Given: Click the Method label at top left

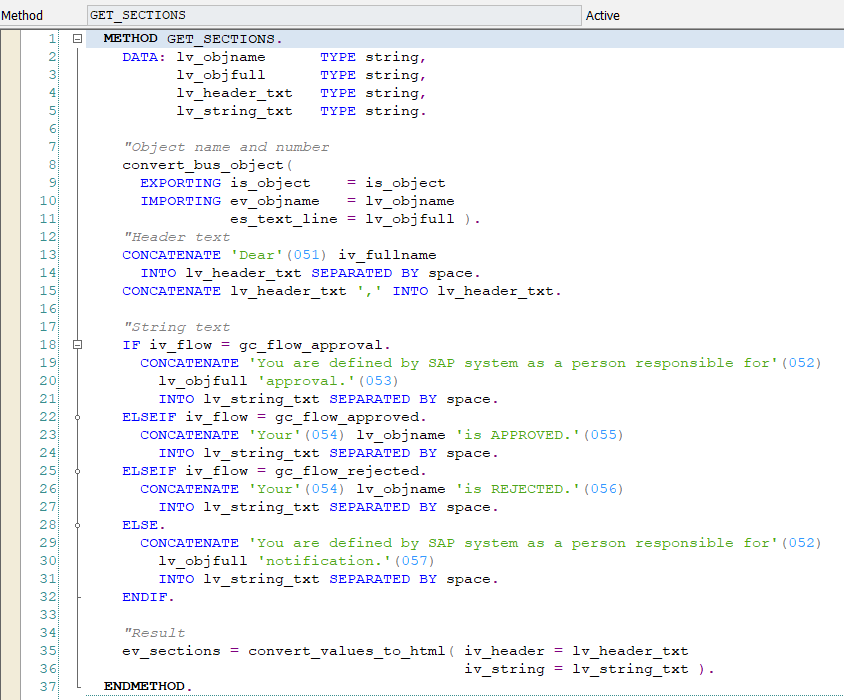Looking at the screenshot, I should (22, 15).
